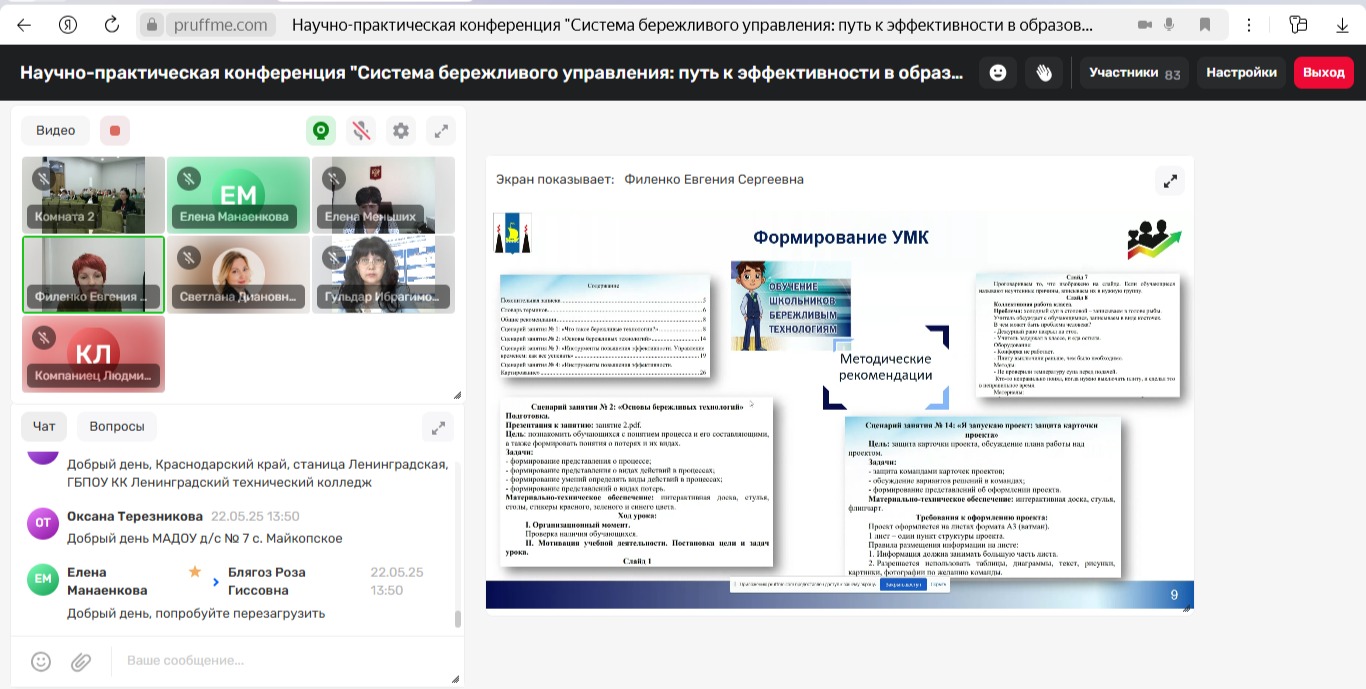This screenshot has width=1366, height=689.
Task: Click the Ваше сообщение input field
Action: click(280, 661)
